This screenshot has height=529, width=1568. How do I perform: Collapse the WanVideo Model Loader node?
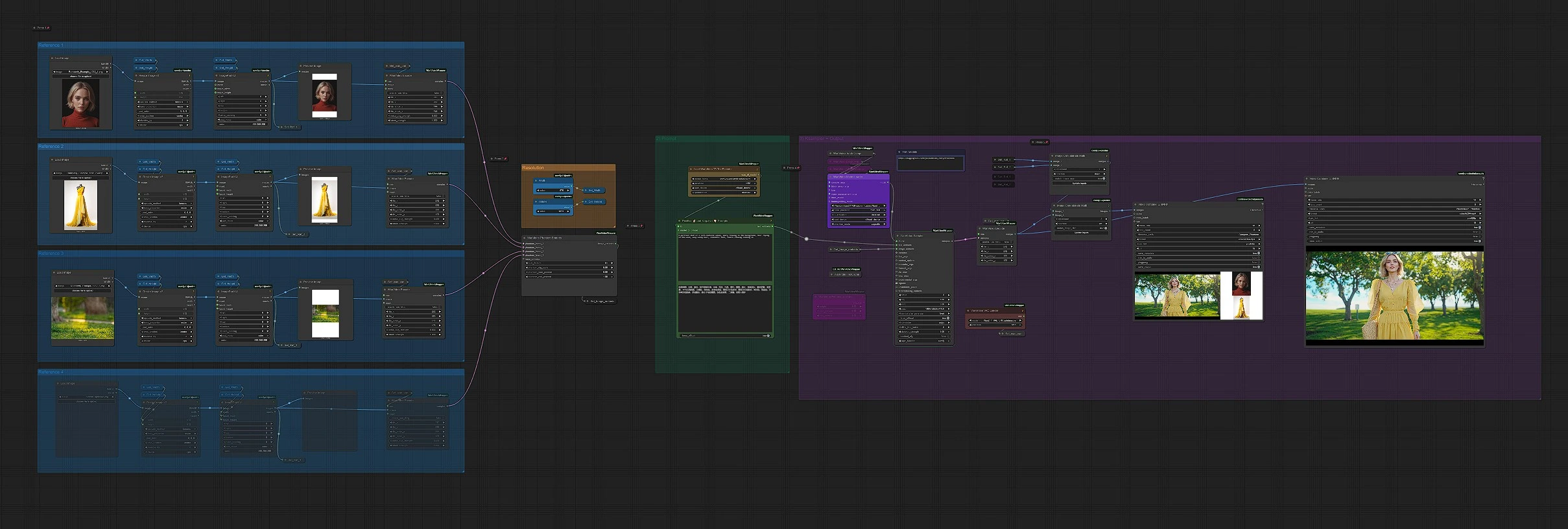[x=831, y=176]
